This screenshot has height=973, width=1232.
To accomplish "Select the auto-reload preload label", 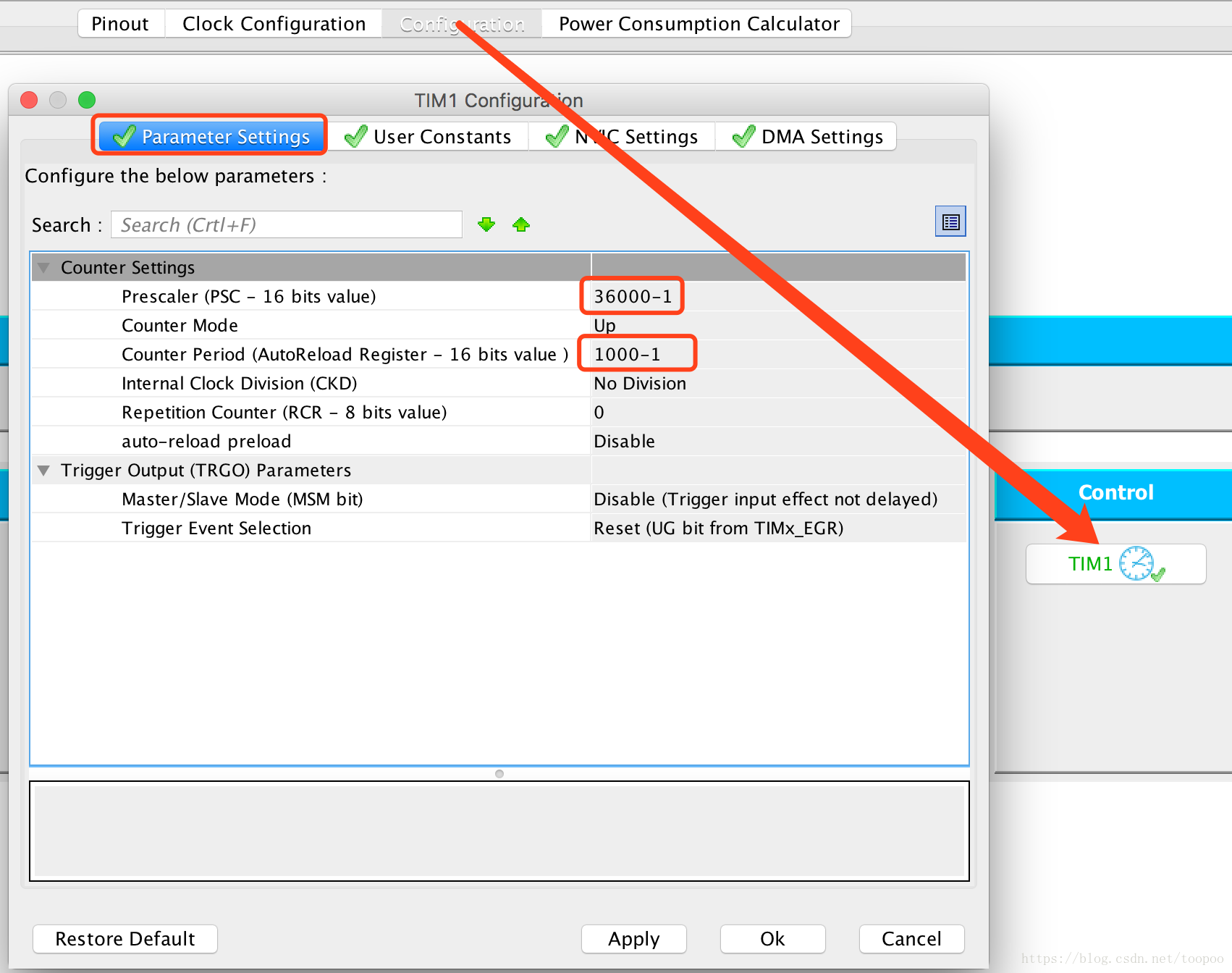I will click(x=206, y=441).
